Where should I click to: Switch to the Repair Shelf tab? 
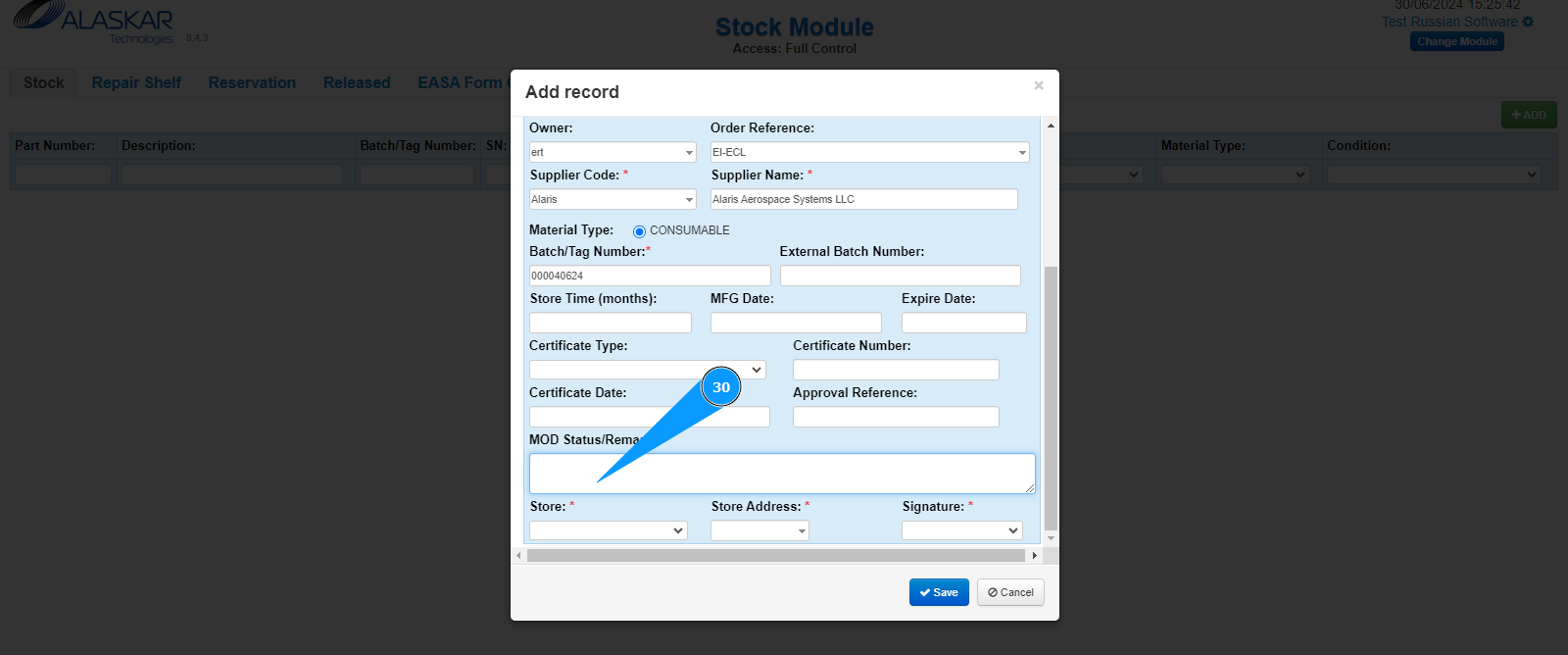click(136, 83)
